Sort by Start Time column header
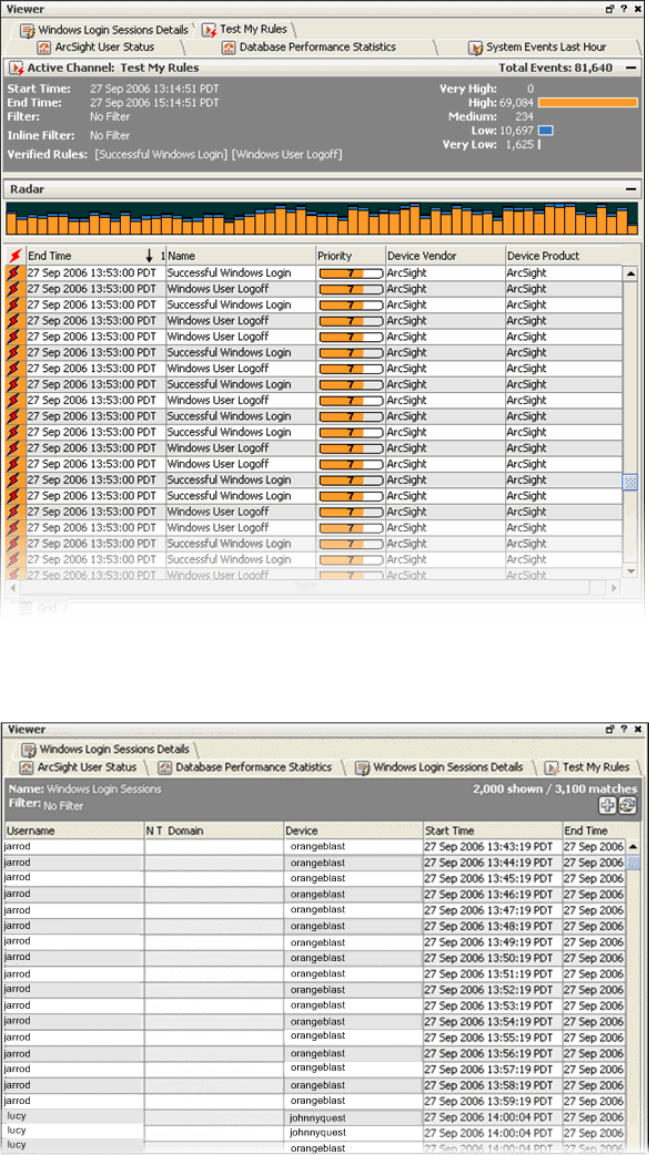 (493, 831)
